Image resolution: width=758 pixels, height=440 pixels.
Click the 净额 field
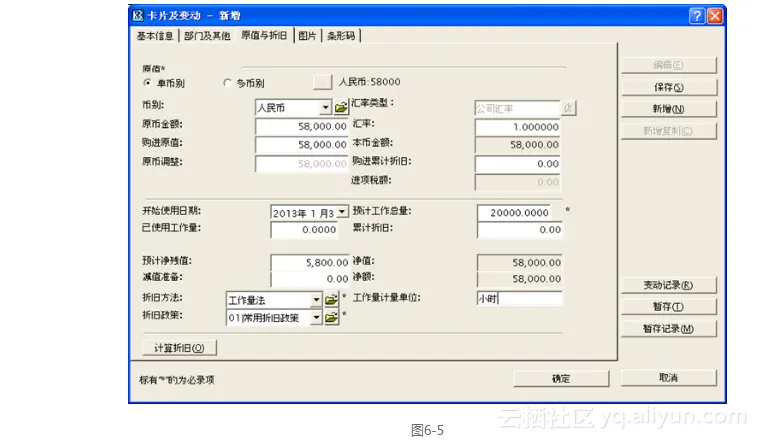coord(520,279)
